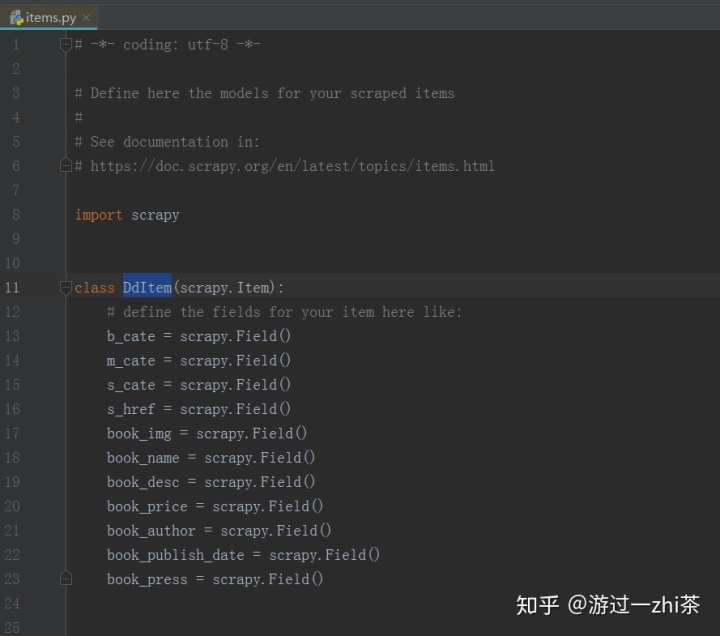720x636 pixels.
Task: Click line number 11 in the gutter
Action: (12, 288)
